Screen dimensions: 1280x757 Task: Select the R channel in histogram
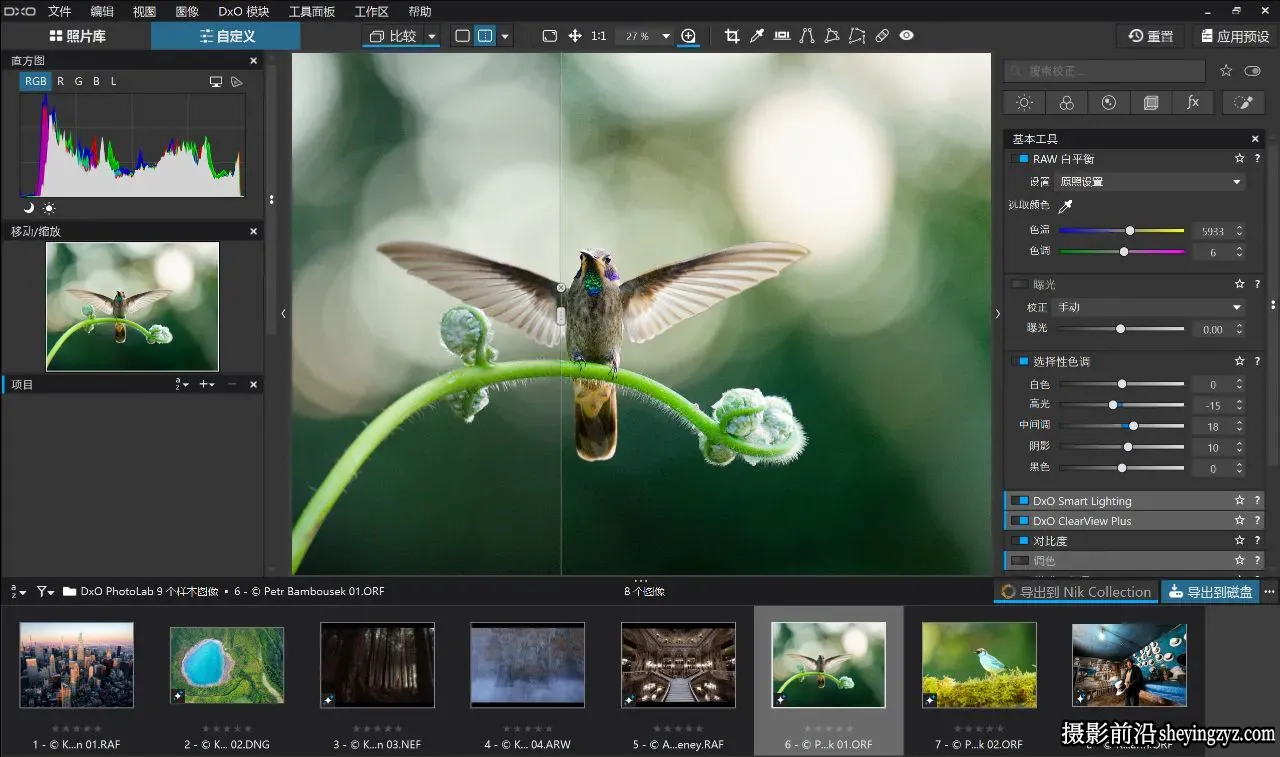click(61, 81)
